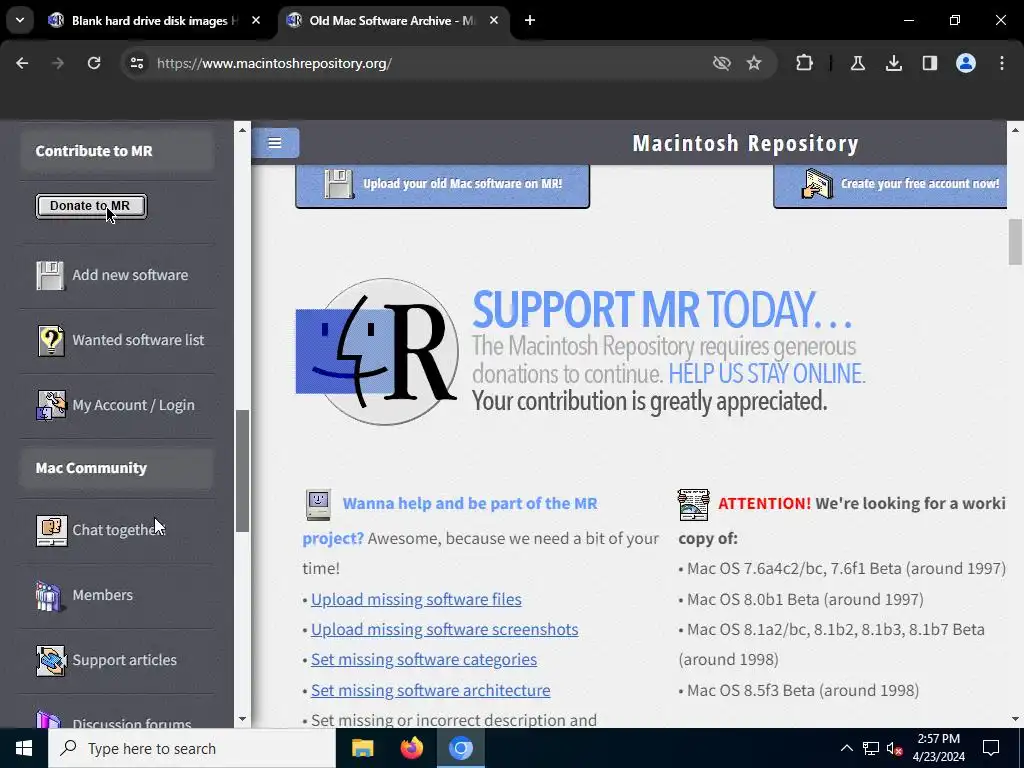The image size is (1024, 768).
Task: Select the Old Mac Software Archive tab
Action: (393, 20)
